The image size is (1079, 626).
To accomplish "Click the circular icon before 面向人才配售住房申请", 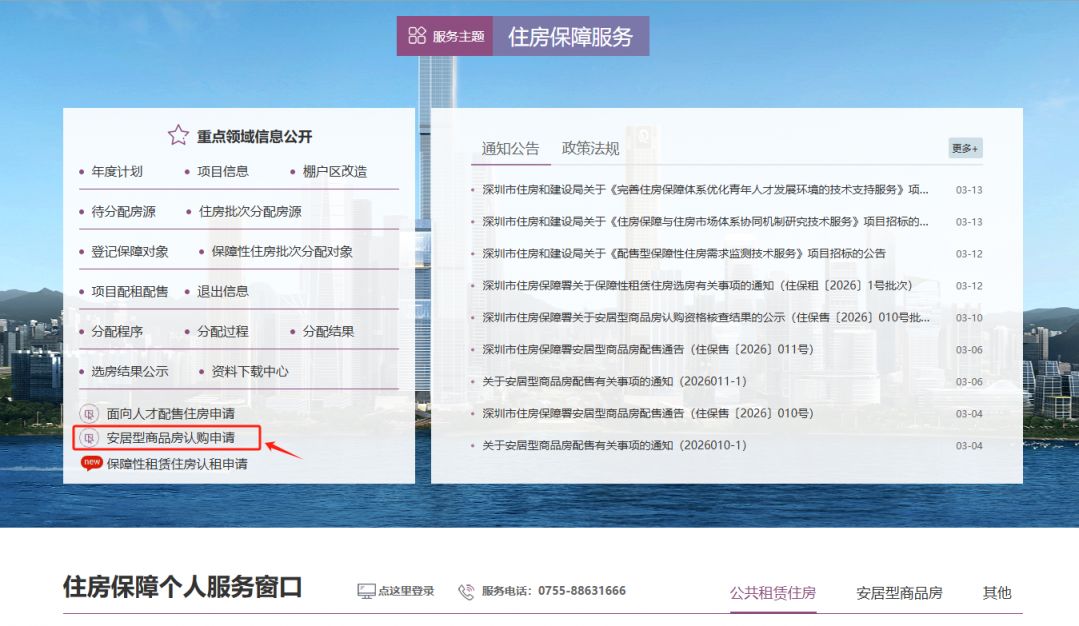I will [x=89, y=411].
